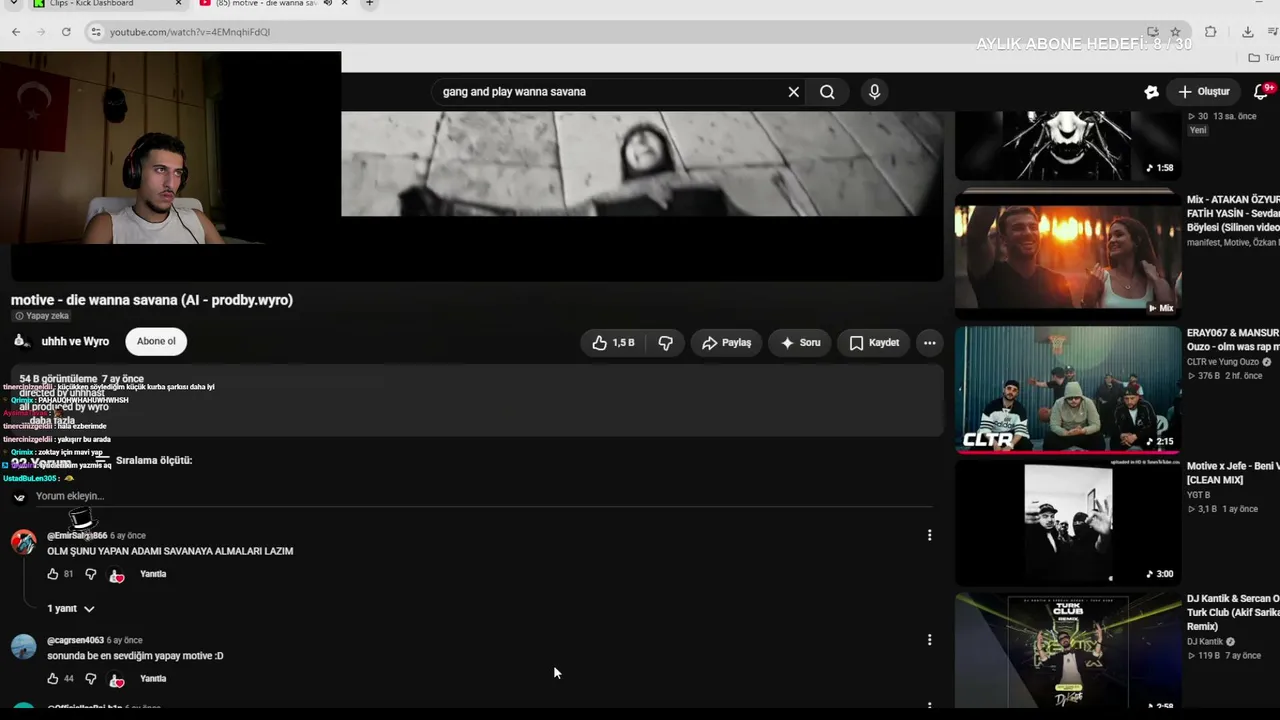Open the Mix - ATAKAN ÖZYUR video thumbnail

pyautogui.click(x=1068, y=254)
